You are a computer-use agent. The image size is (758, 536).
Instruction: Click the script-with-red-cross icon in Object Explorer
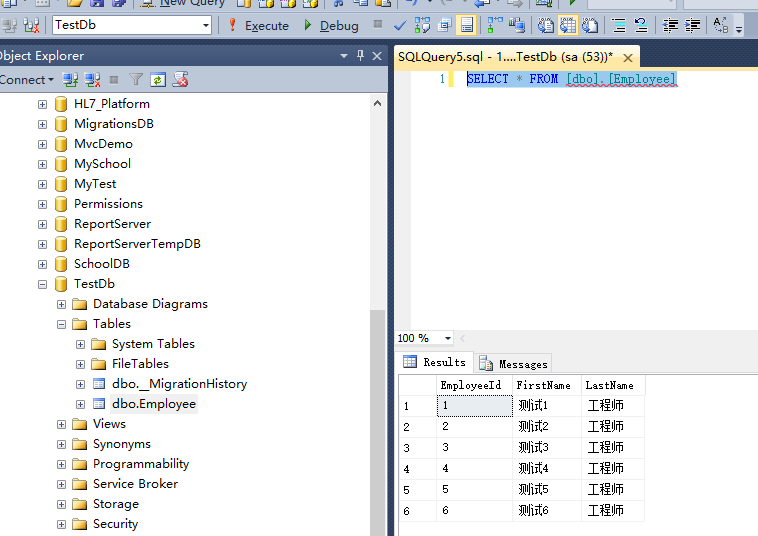tap(180, 80)
